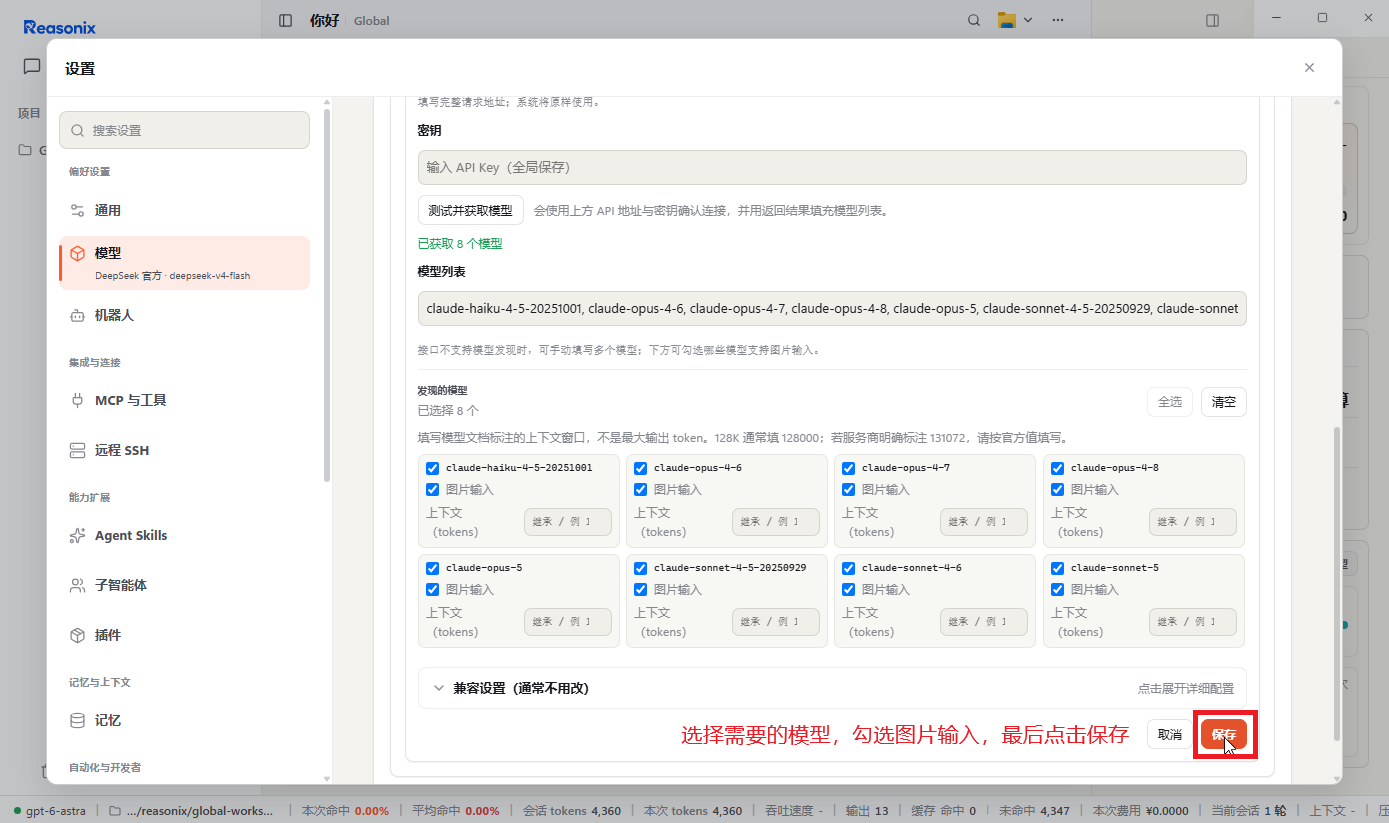1389x823 pixels.
Task: Focus the 搜索设置 search field
Action: click(185, 130)
